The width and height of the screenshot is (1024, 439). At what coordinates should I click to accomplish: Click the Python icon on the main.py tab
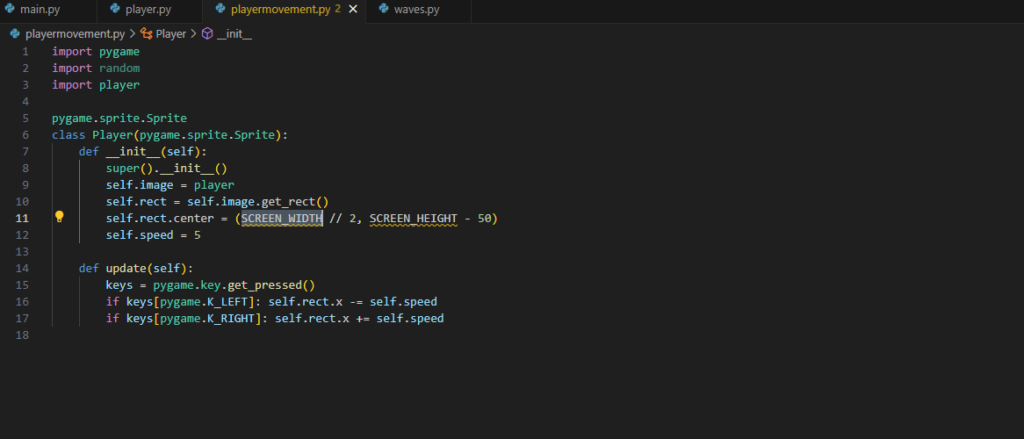pyautogui.click(x=10, y=10)
